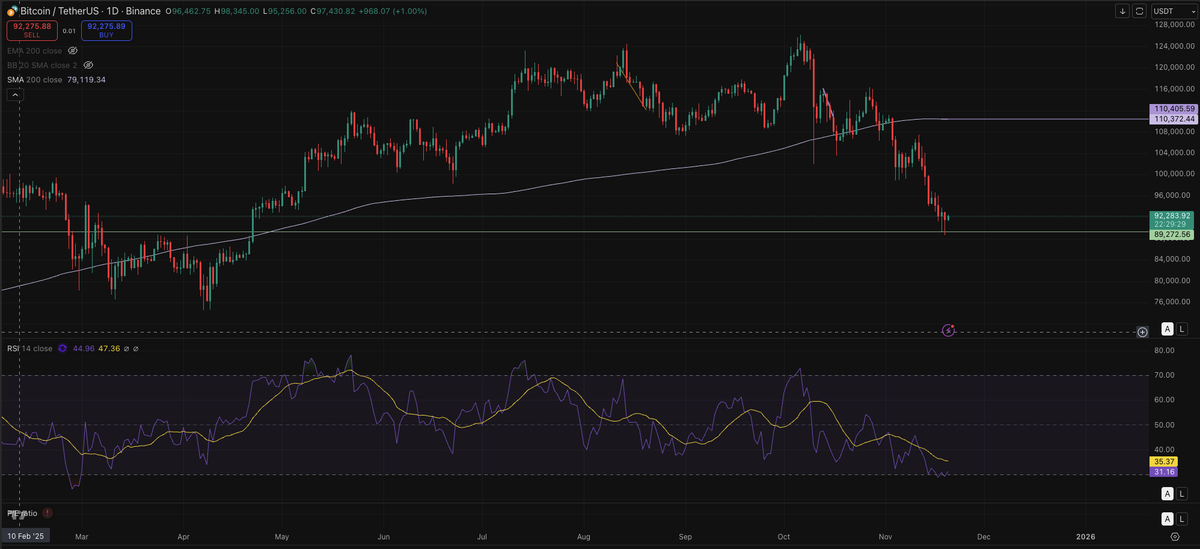
Task: Click the red warning icon beside PE ratio
Action: pyautogui.click(x=47, y=513)
